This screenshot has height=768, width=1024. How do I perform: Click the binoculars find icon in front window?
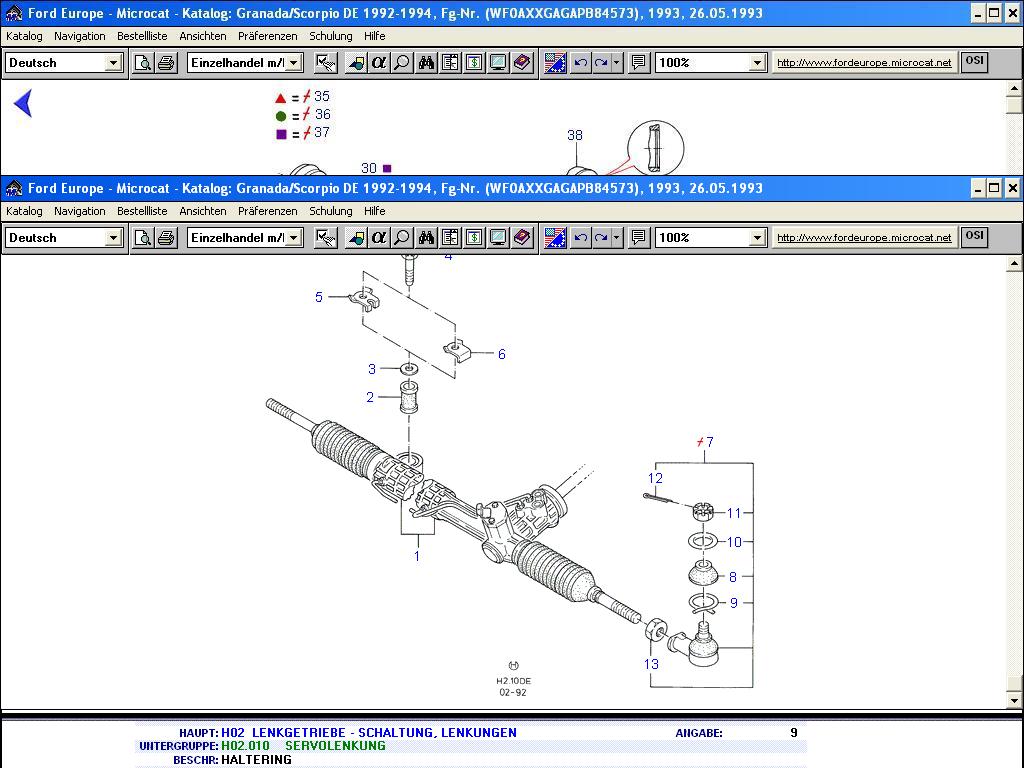(x=426, y=238)
